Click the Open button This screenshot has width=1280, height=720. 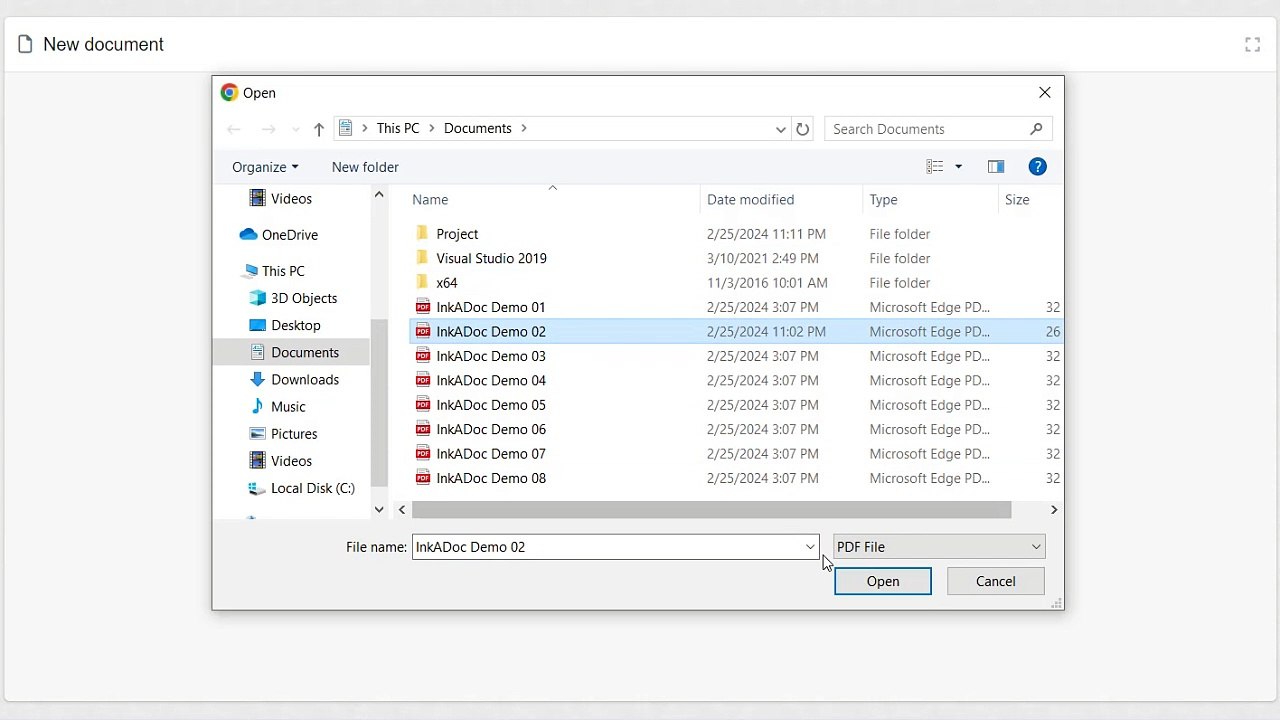point(883,581)
